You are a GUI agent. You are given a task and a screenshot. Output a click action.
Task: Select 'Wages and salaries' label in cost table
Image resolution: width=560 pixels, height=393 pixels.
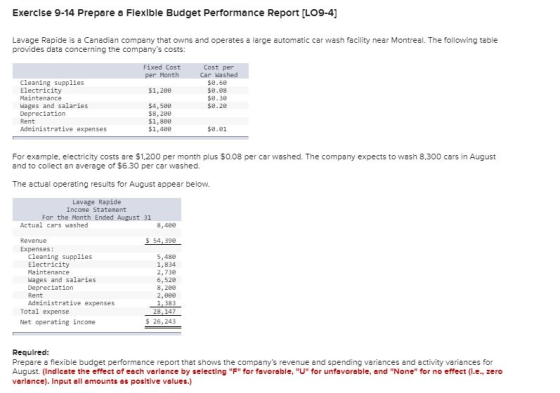tap(54, 106)
